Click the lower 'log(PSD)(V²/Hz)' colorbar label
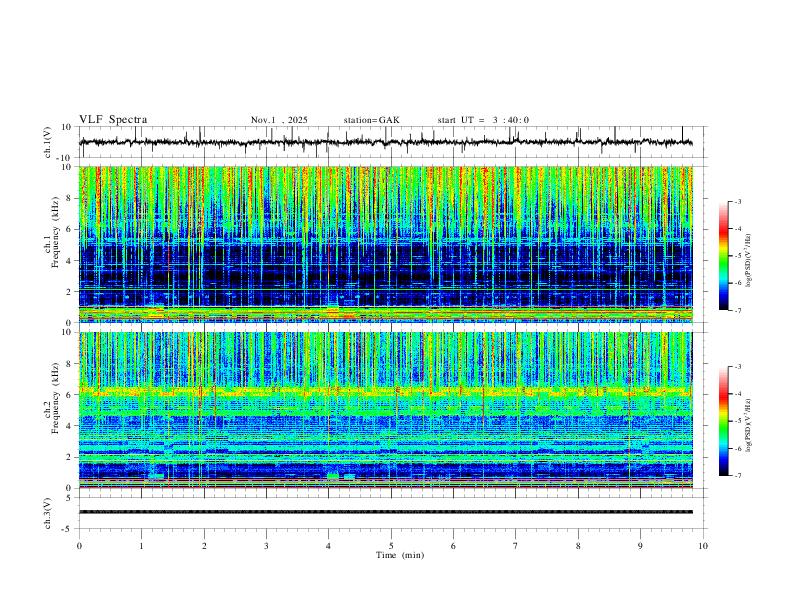The image size is (792, 612). point(748,425)
